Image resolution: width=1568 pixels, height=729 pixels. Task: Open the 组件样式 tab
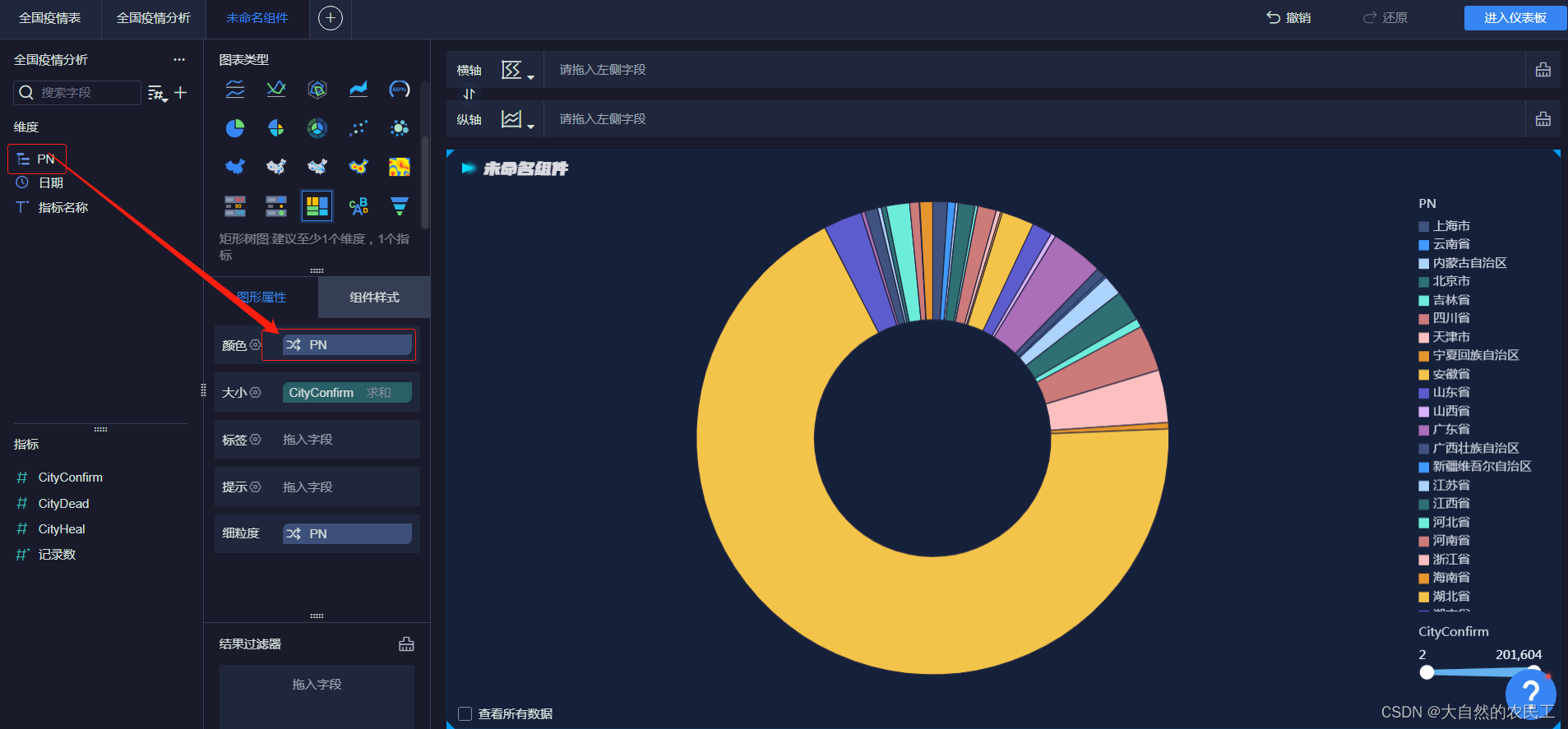click(374, 298)
